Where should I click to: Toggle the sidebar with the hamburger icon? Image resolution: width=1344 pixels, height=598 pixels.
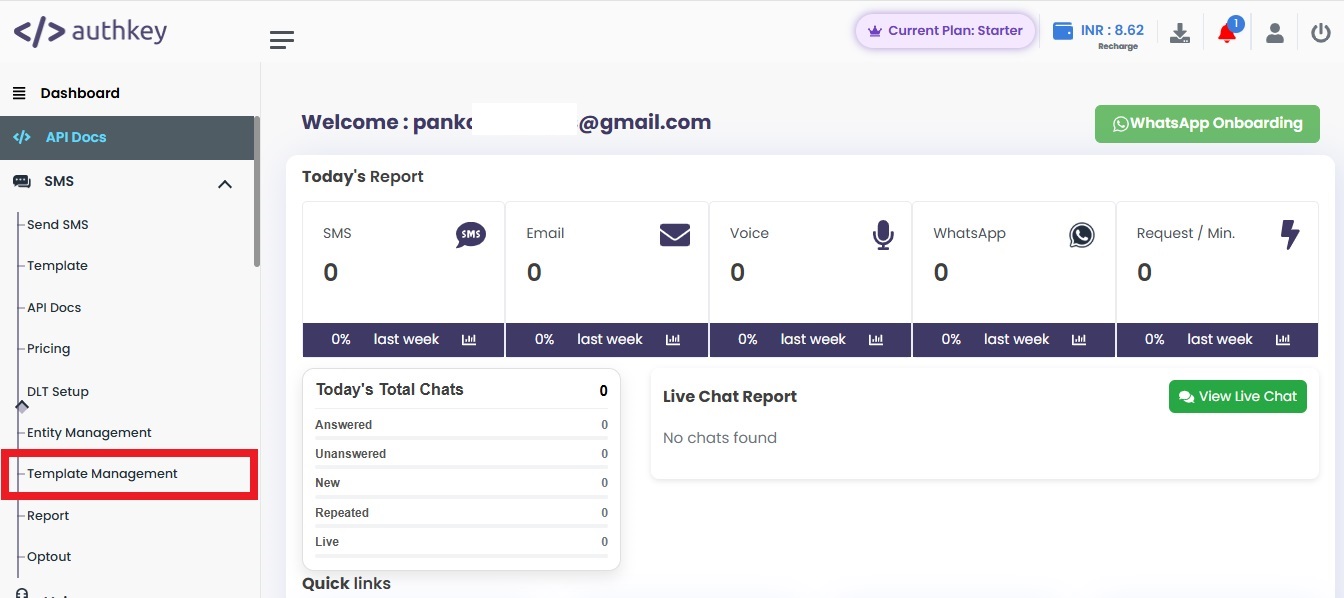(282, 39)
